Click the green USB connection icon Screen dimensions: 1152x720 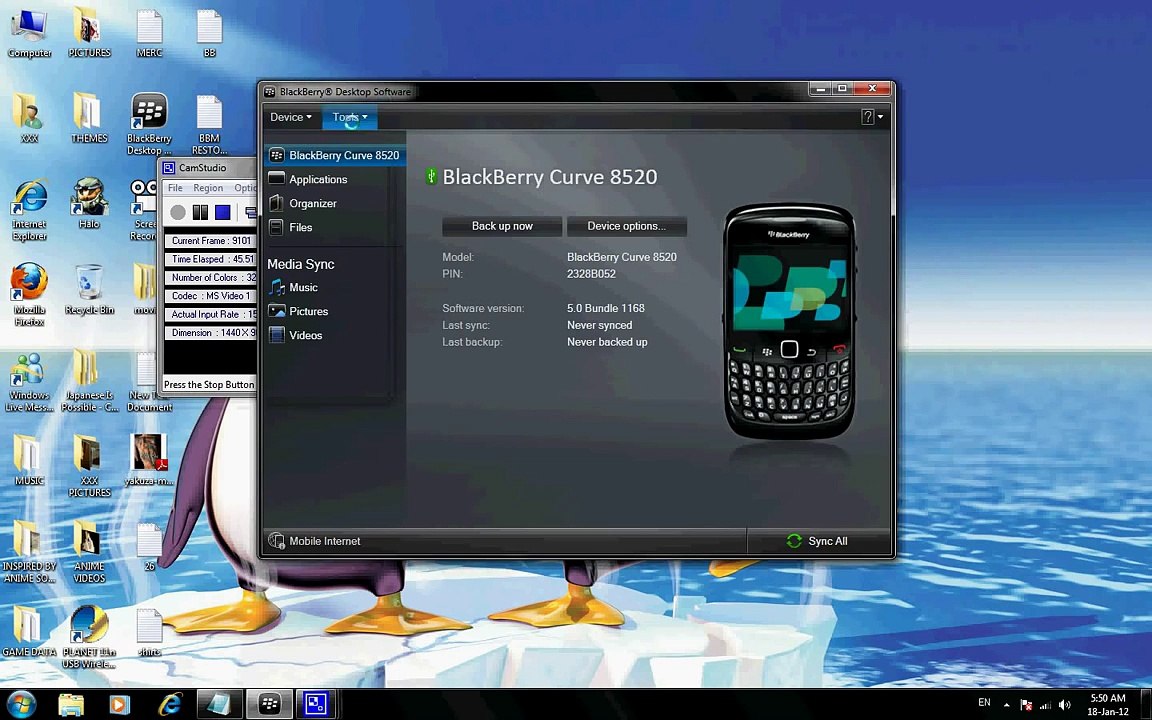pyautogui.click(x=431, y=176)
